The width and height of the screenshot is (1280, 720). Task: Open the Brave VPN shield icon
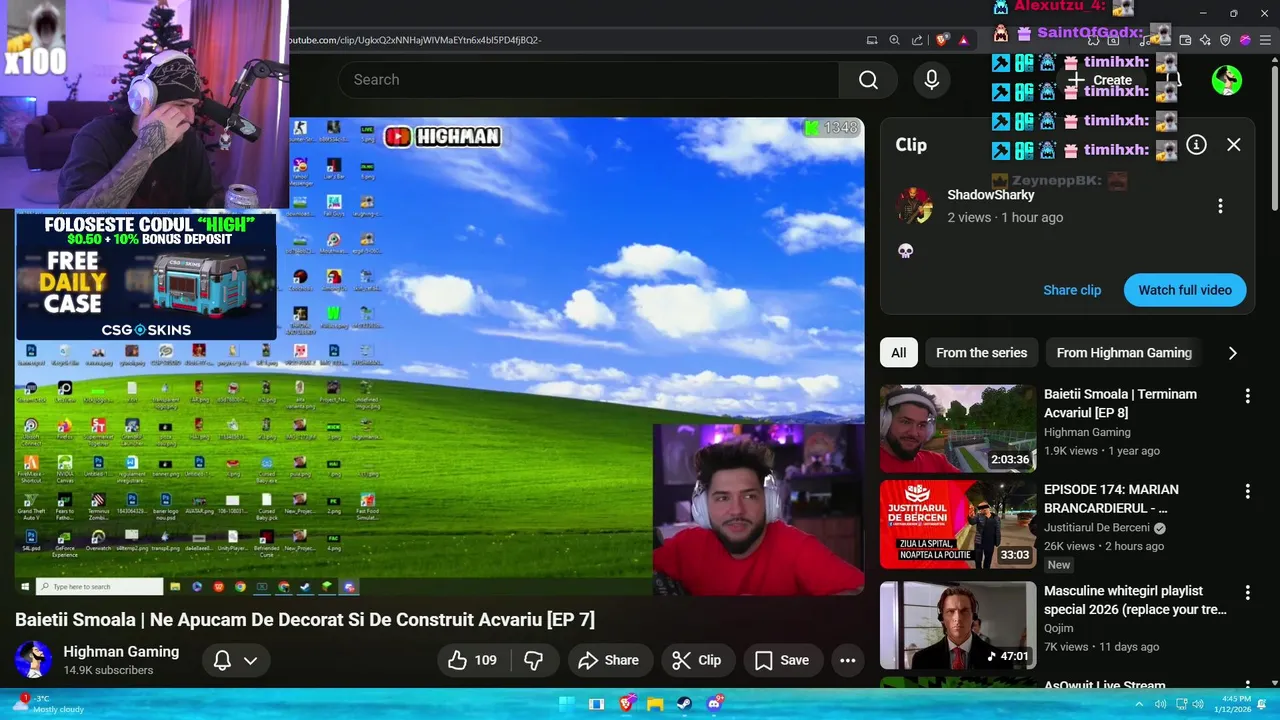1225,40
